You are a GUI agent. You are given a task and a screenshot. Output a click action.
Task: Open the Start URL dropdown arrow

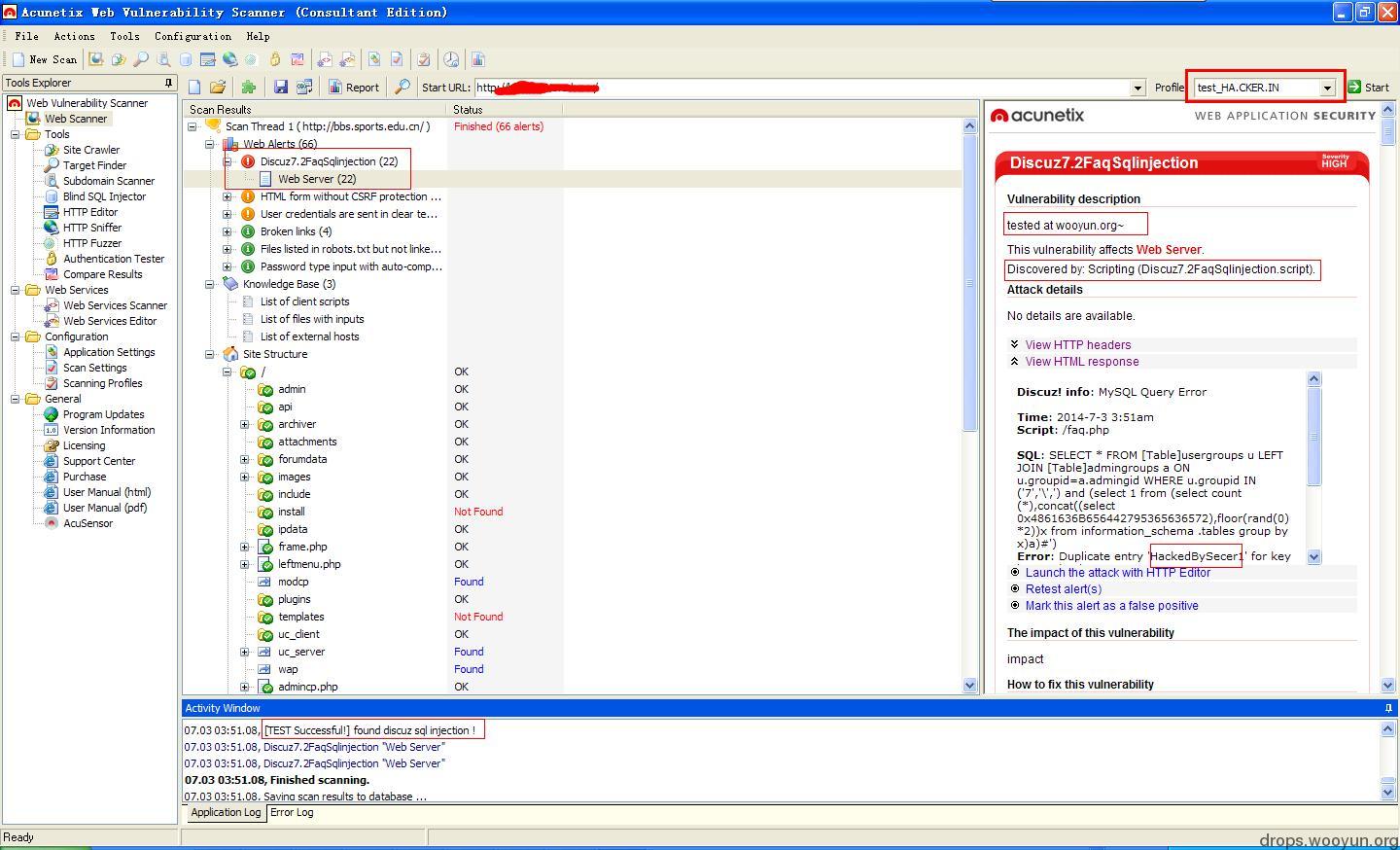1137,88
